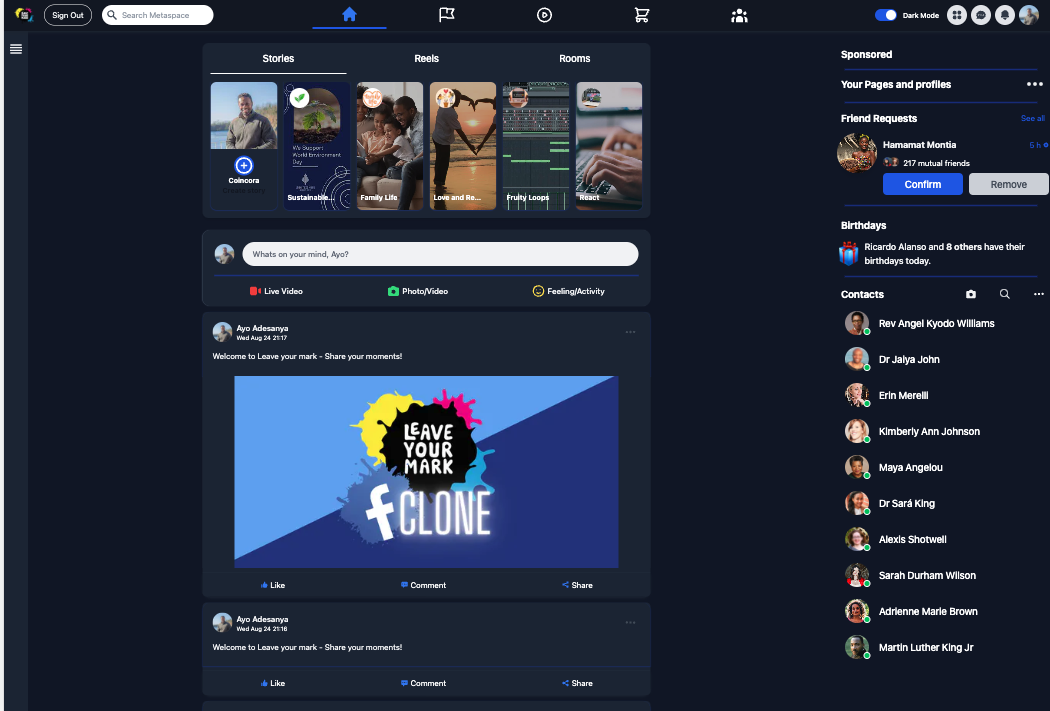Open options menu on the 21:17 post
1050x711 pixels.
(630, 332)
